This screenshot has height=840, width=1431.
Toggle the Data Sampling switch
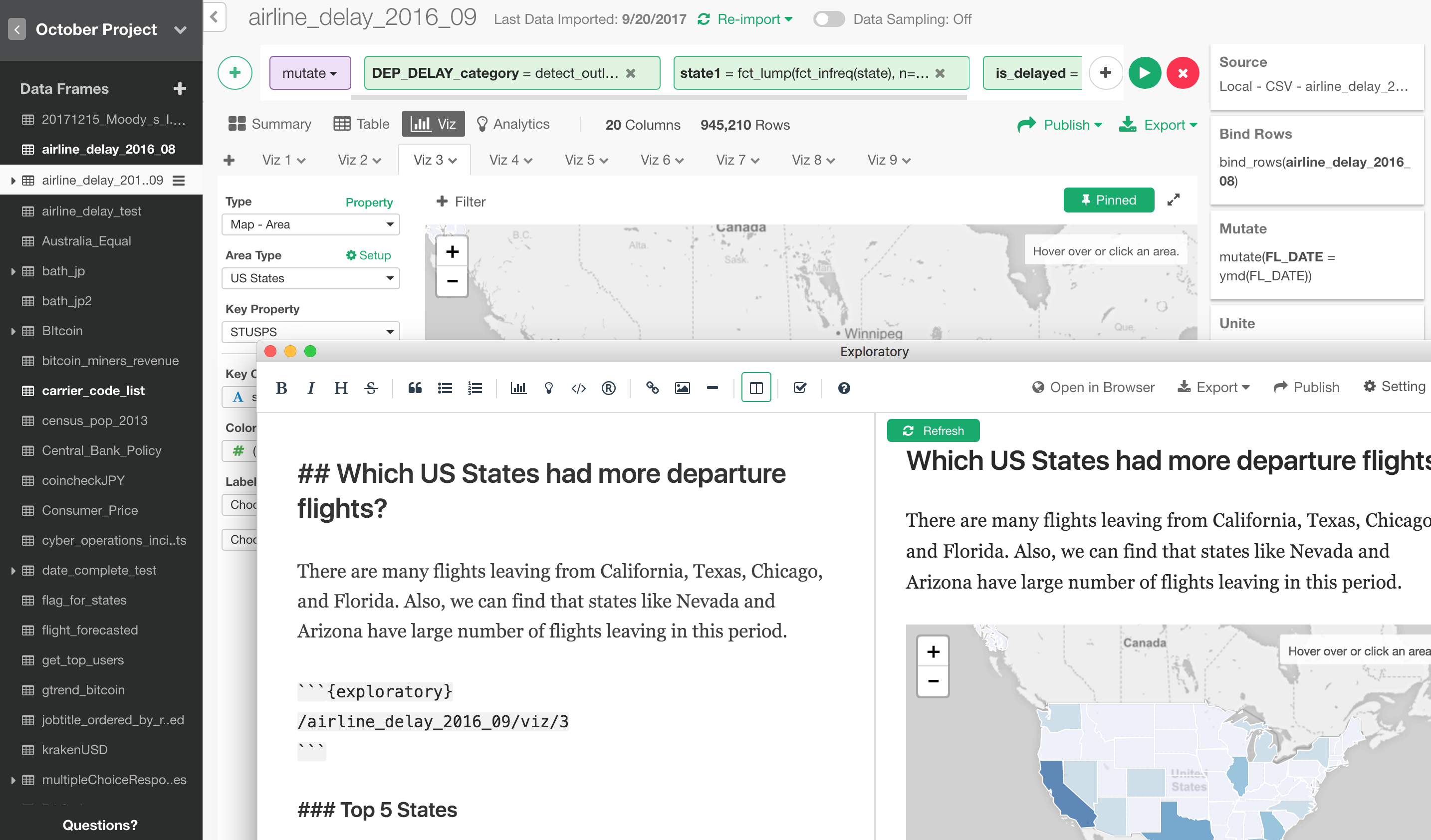coord(828,19)
